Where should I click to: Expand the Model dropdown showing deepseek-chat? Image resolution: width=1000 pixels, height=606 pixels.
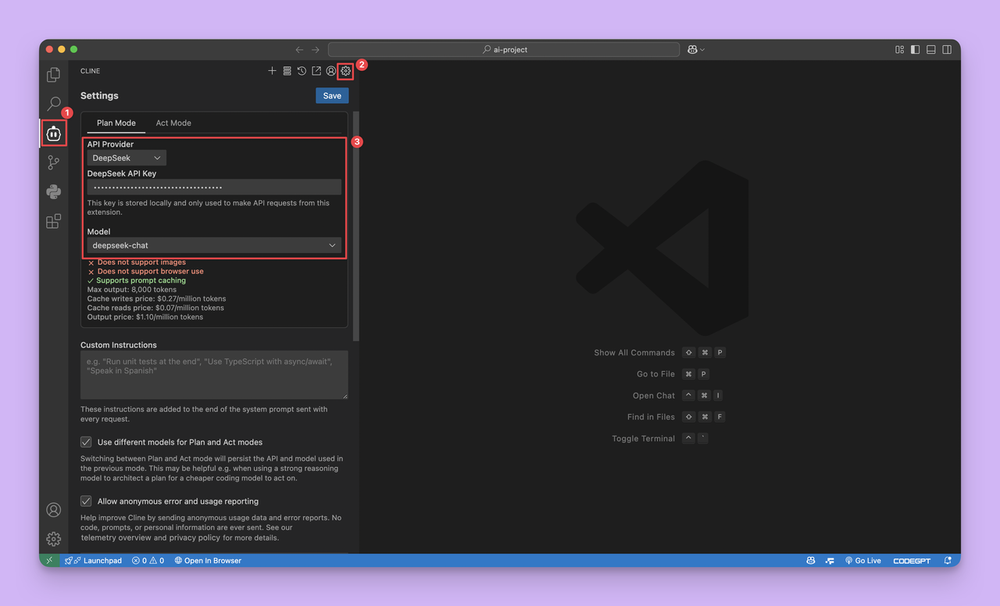tap(213, 245)
